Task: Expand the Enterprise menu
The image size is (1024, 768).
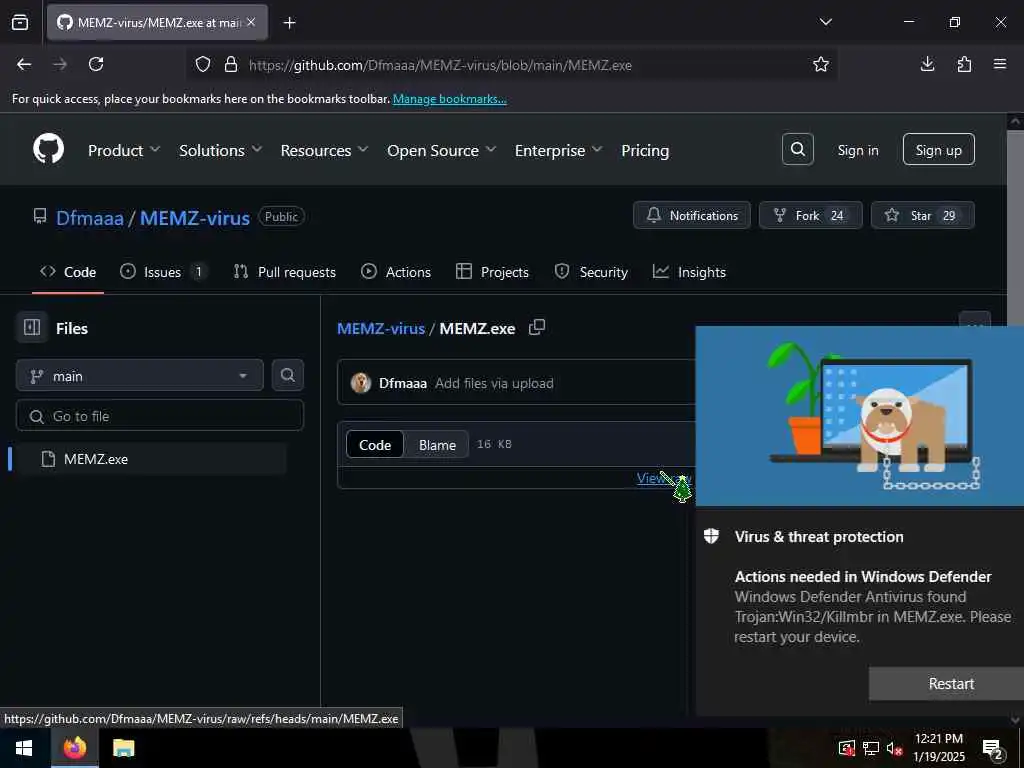Action: (558, 150)
